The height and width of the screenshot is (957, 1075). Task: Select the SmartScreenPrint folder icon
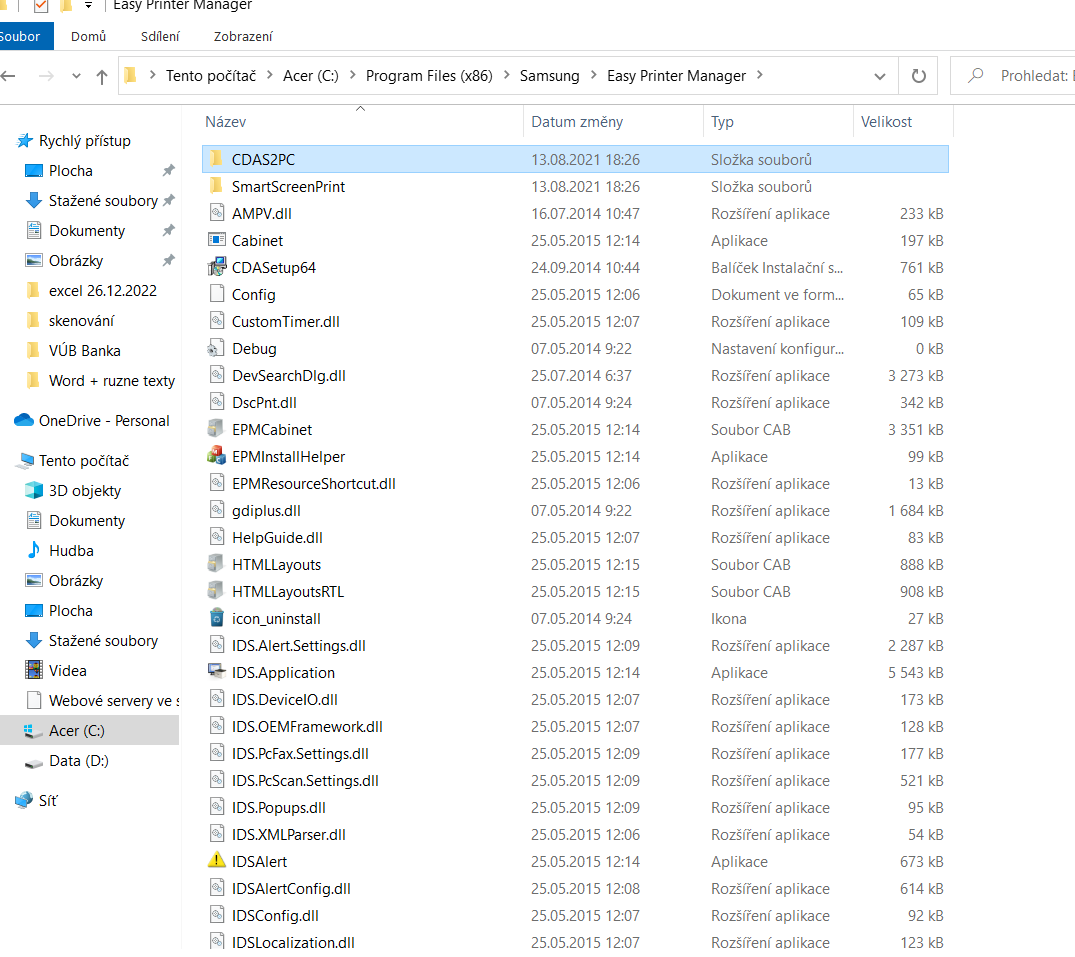coord(216,186)
